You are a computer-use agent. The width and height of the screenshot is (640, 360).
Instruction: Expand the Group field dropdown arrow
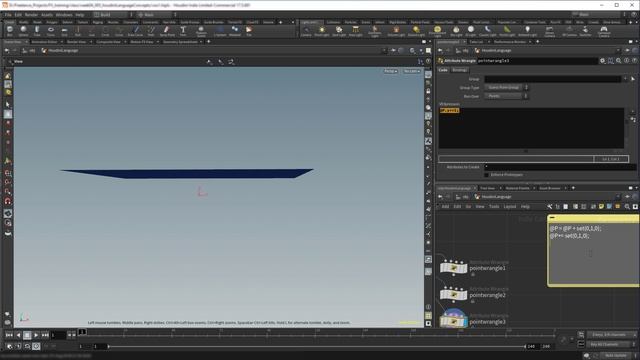tap(625, 79)
